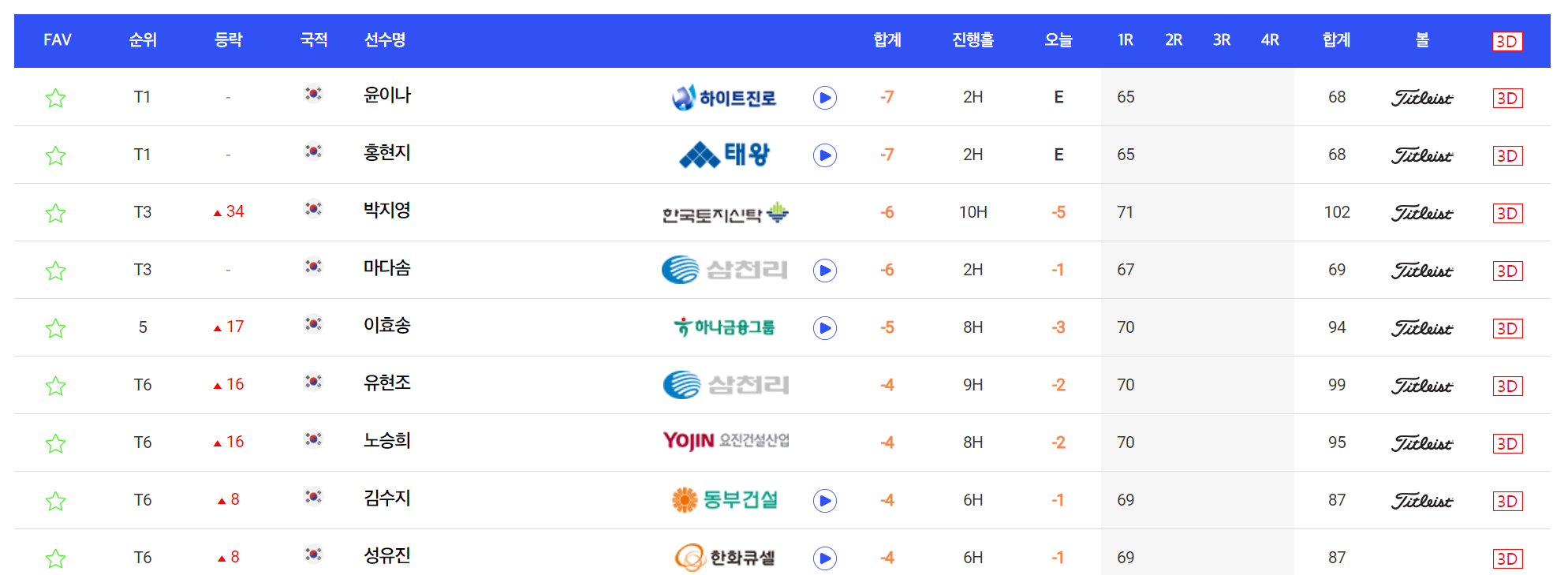Screen dimensions: 1568x575
Task: Toggle the favorite star for 윤이나
Action: 55,96
